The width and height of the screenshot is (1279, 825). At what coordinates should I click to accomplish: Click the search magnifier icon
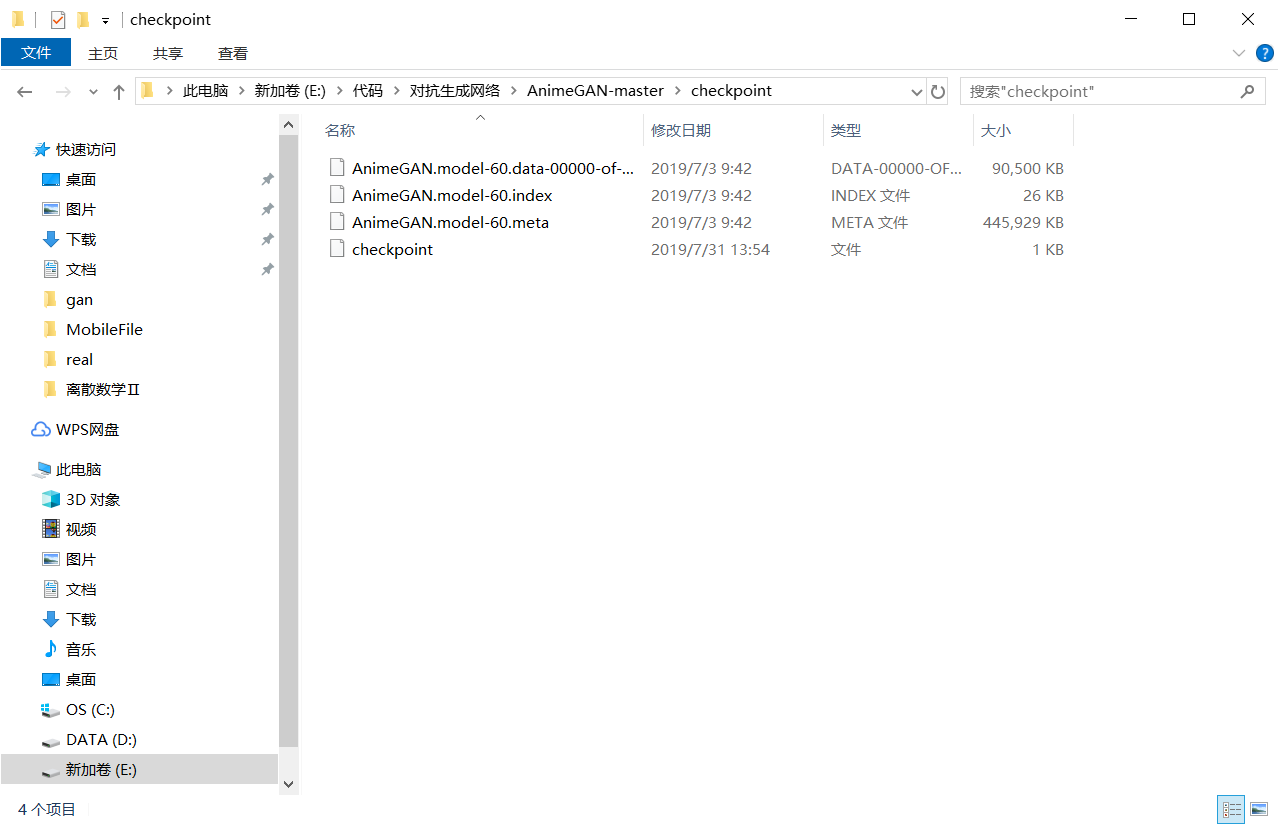tap(1247, 91)
